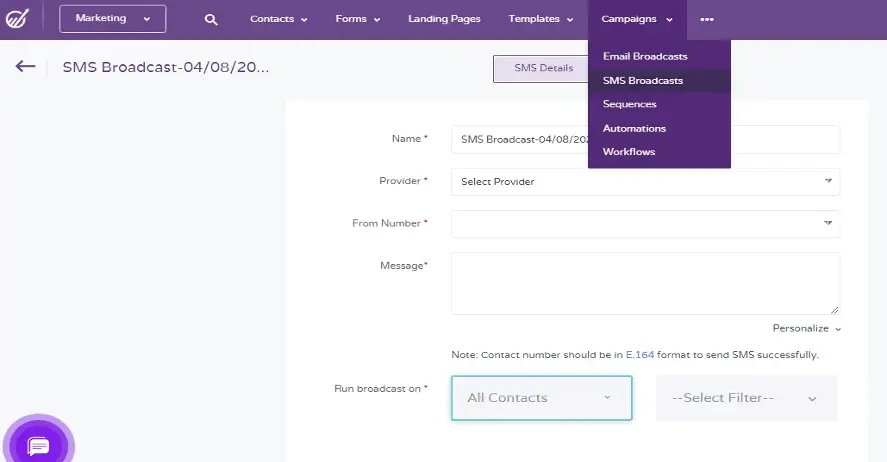The image size is (887, 462).
Task: Click the Message resize handle corner
Action: pos(834,309)
